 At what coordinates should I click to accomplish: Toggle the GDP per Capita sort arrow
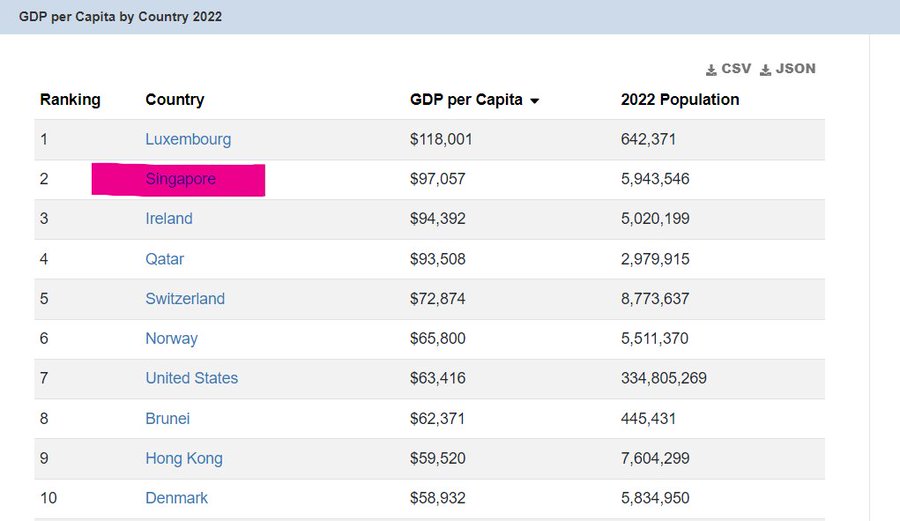coord(534,101)
